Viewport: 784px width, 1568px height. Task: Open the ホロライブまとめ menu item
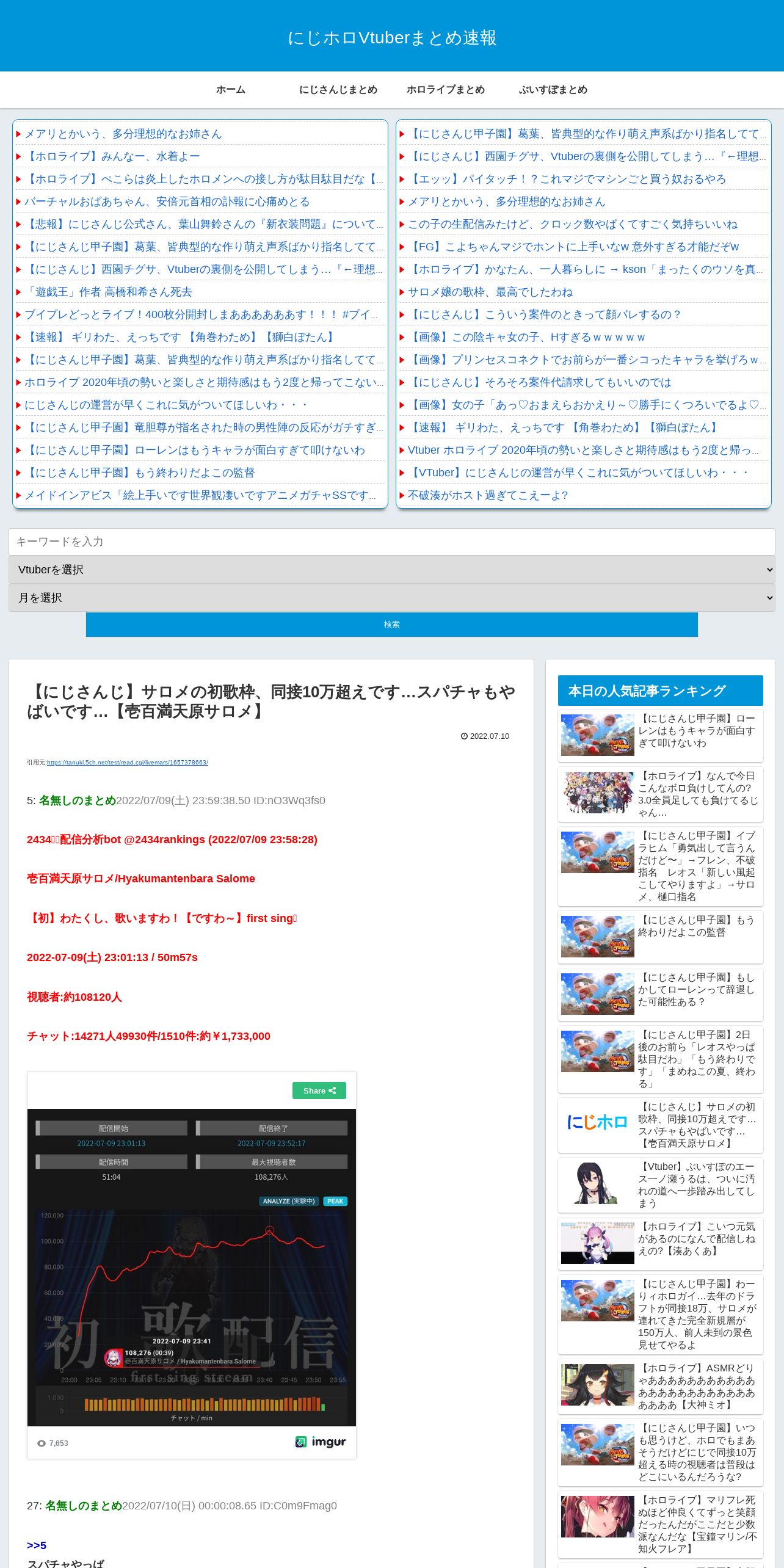[446, 90]
